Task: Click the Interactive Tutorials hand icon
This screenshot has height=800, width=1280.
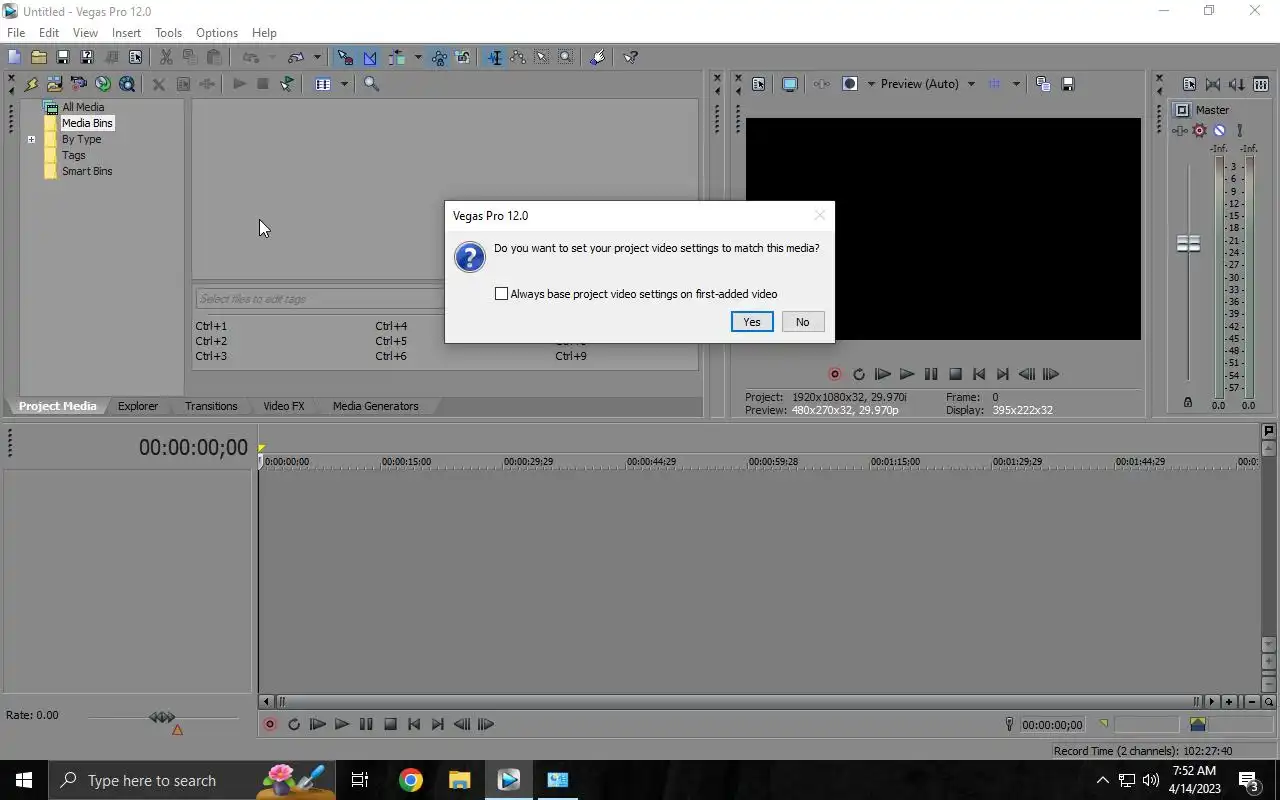Action: [x=597, y=57]
